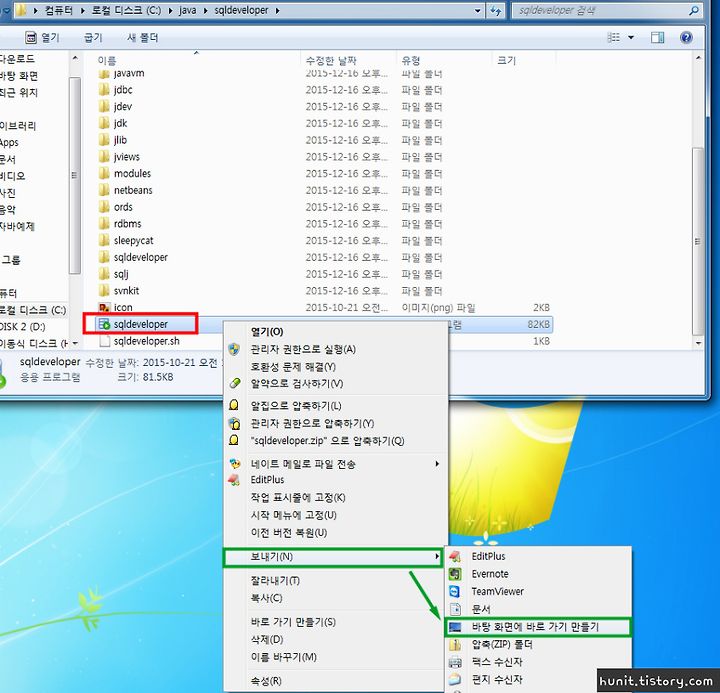Select the sleepycat folder icon

pyautogui.click(x=104, y=240)
